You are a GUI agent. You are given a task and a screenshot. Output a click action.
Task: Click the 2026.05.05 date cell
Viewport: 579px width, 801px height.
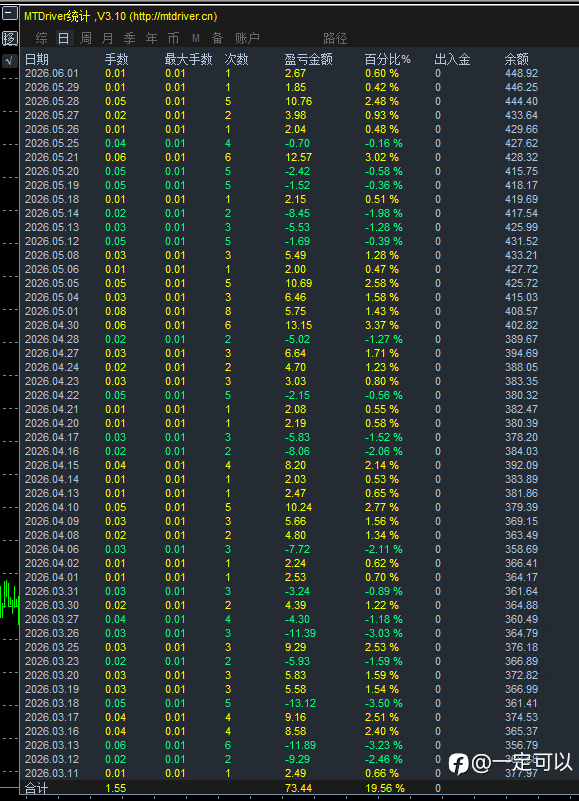[x=52, y=284]
